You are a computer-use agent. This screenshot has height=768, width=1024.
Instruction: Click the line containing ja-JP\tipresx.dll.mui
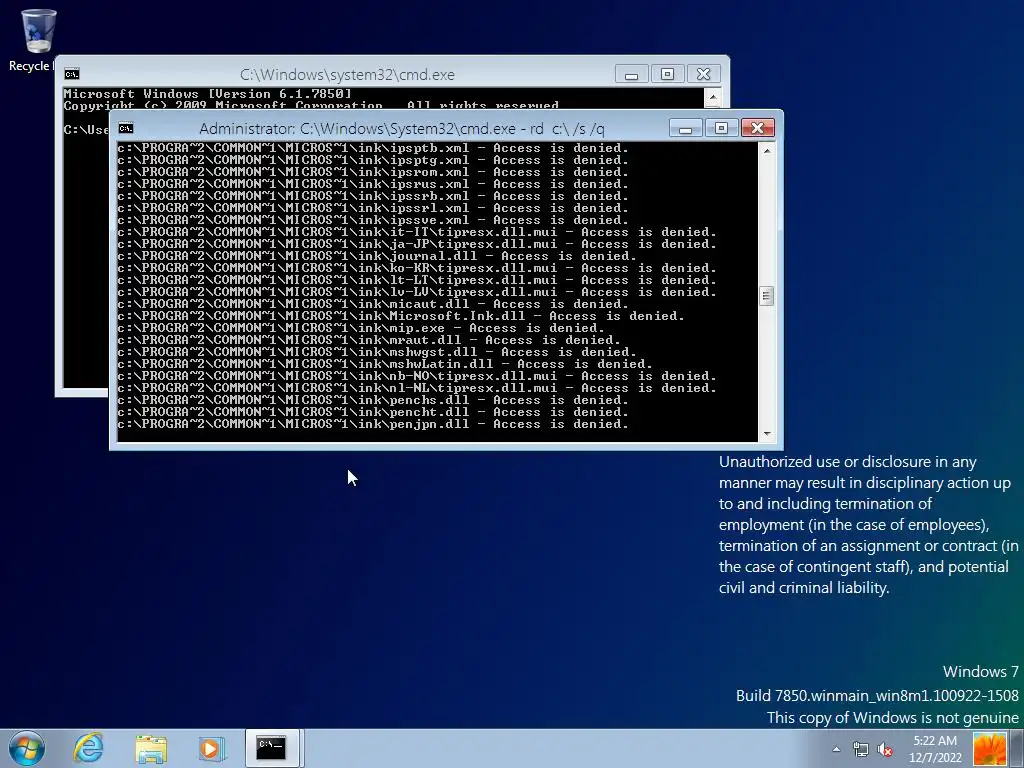tap(417, 244)
